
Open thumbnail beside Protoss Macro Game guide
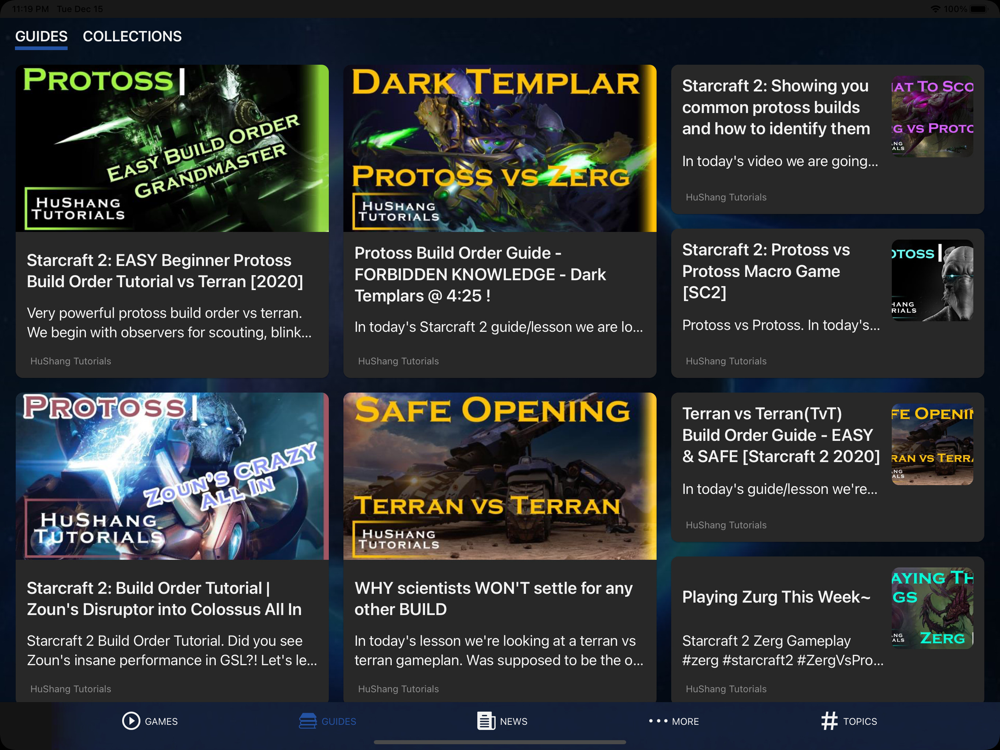(x=932, y=281)
